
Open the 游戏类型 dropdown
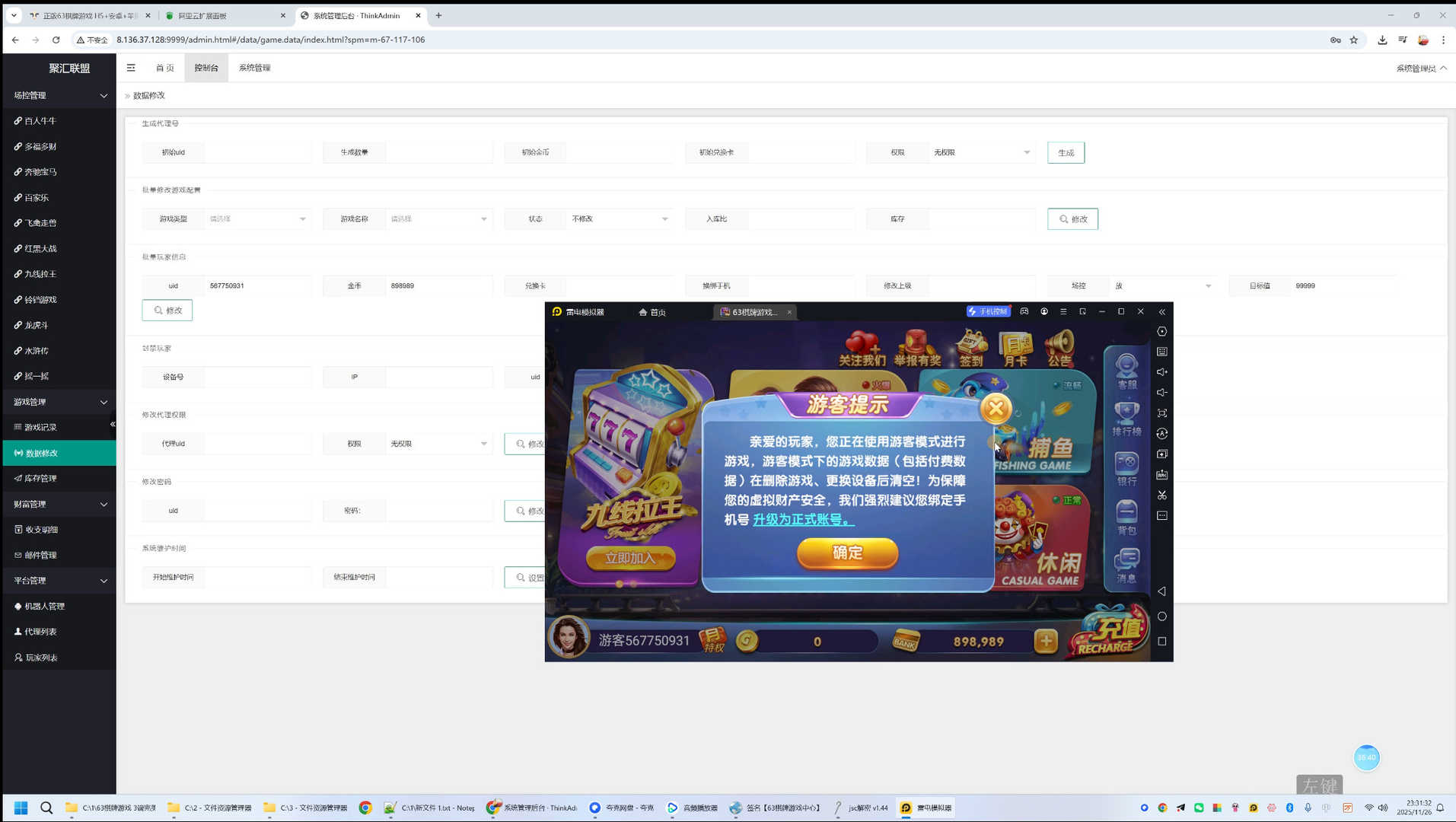click(256, 219)
